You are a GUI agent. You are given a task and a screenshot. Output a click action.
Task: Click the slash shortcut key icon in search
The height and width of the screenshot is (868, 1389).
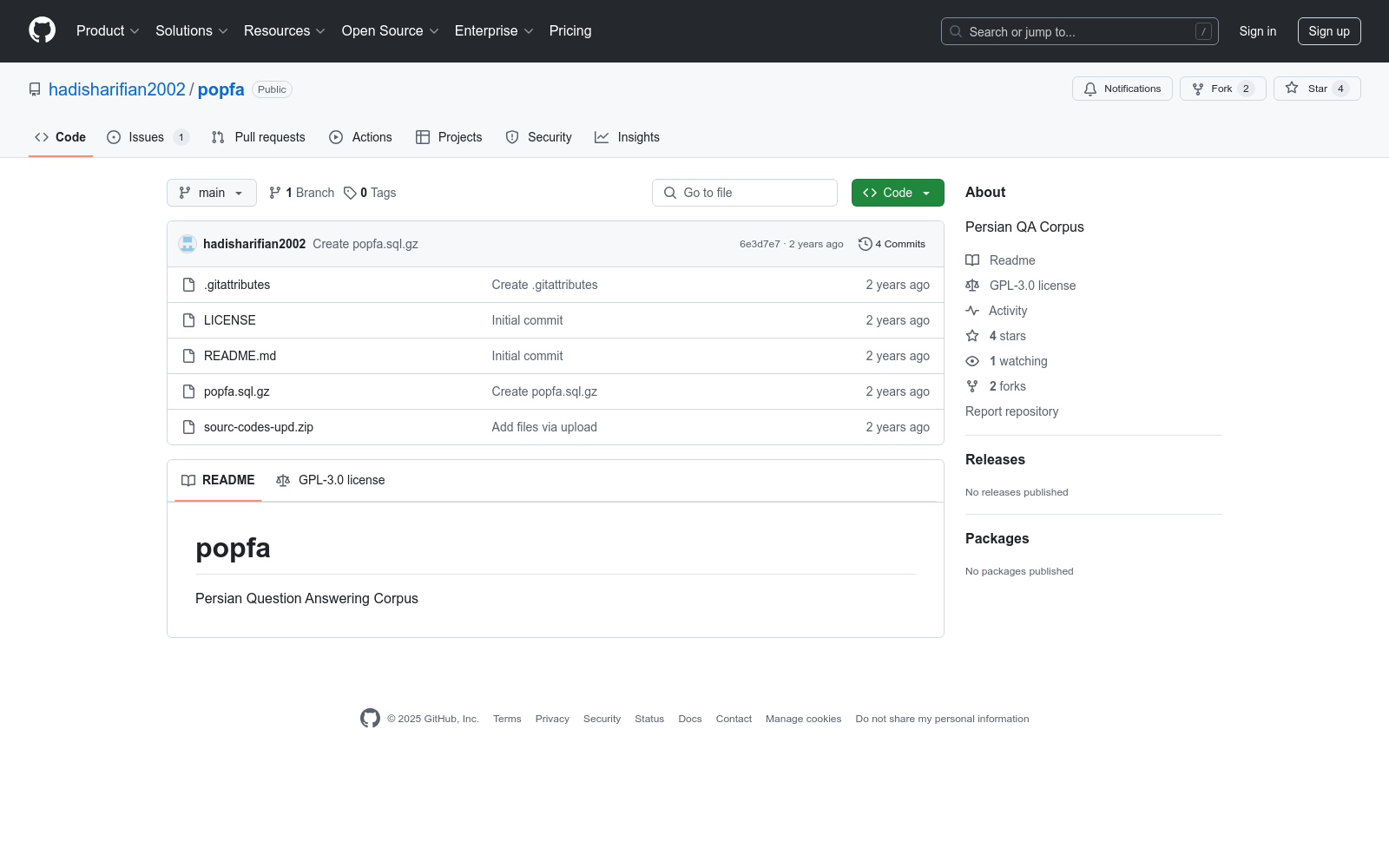[1203, 31]
